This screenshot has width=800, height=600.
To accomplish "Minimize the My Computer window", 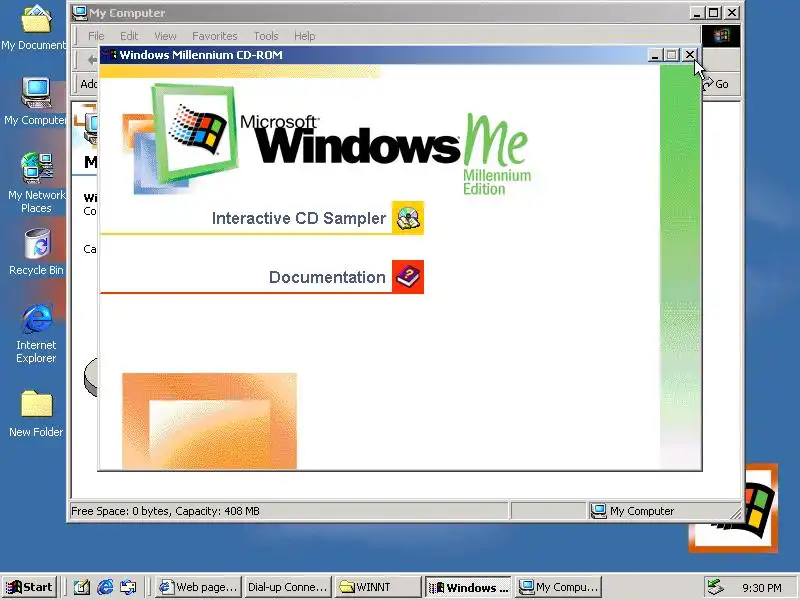I will (697, 13).
